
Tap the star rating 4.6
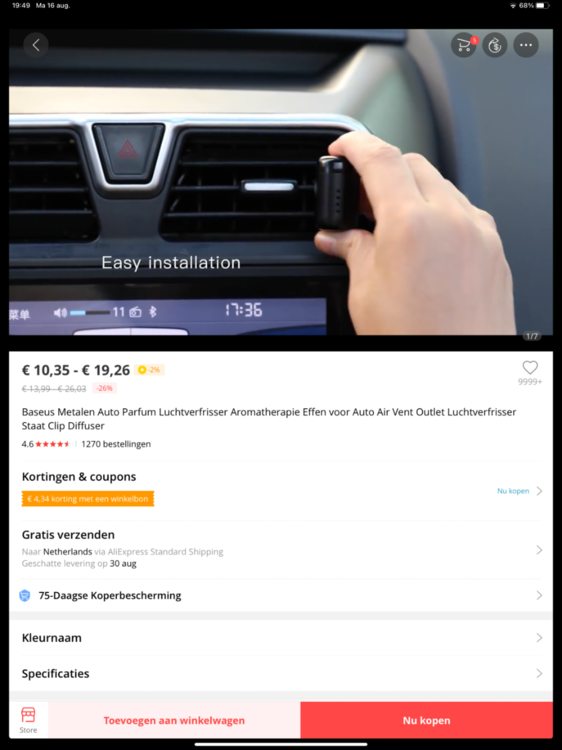45,444
